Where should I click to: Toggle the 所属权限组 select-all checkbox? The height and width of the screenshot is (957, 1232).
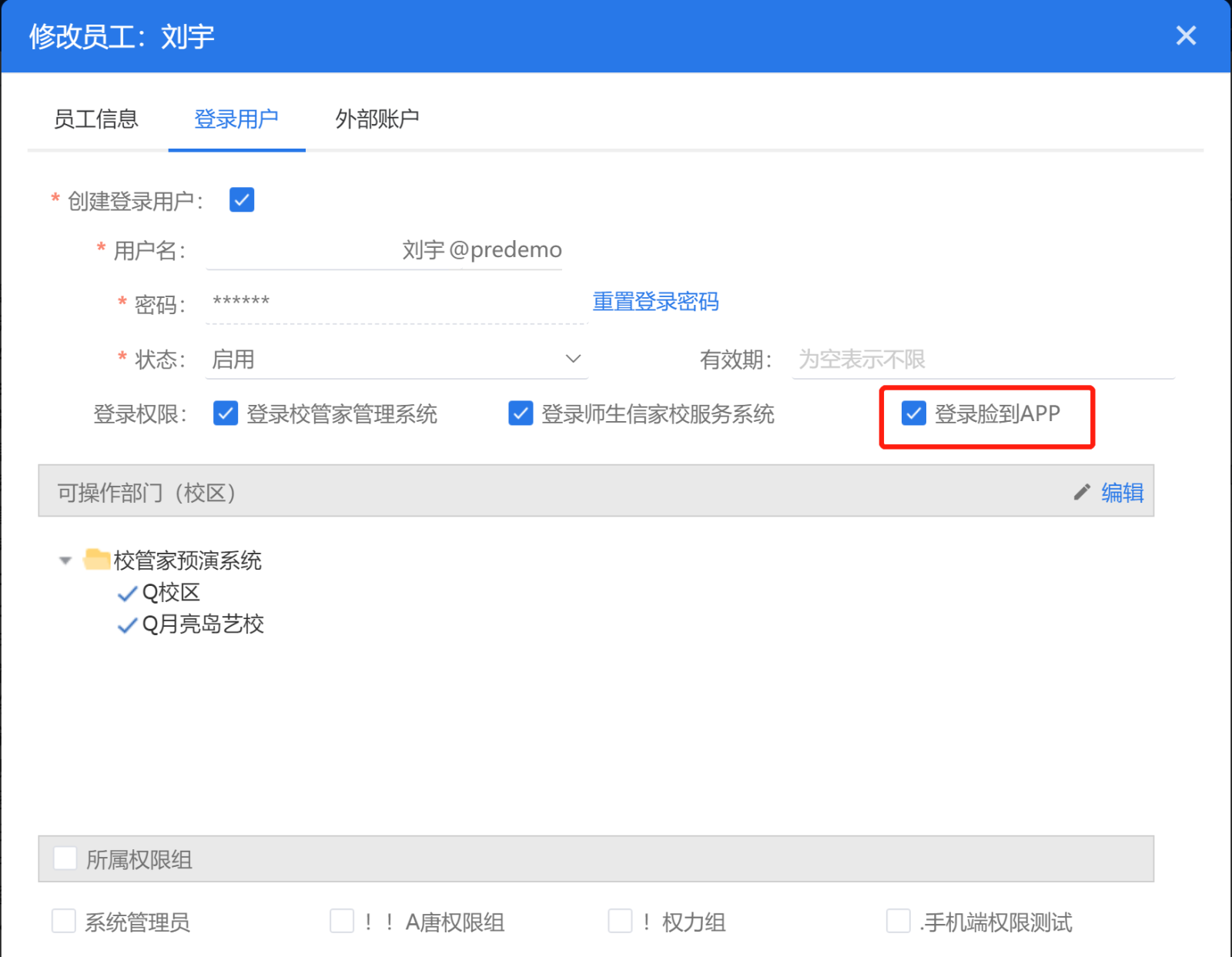[x=65, y=858]
